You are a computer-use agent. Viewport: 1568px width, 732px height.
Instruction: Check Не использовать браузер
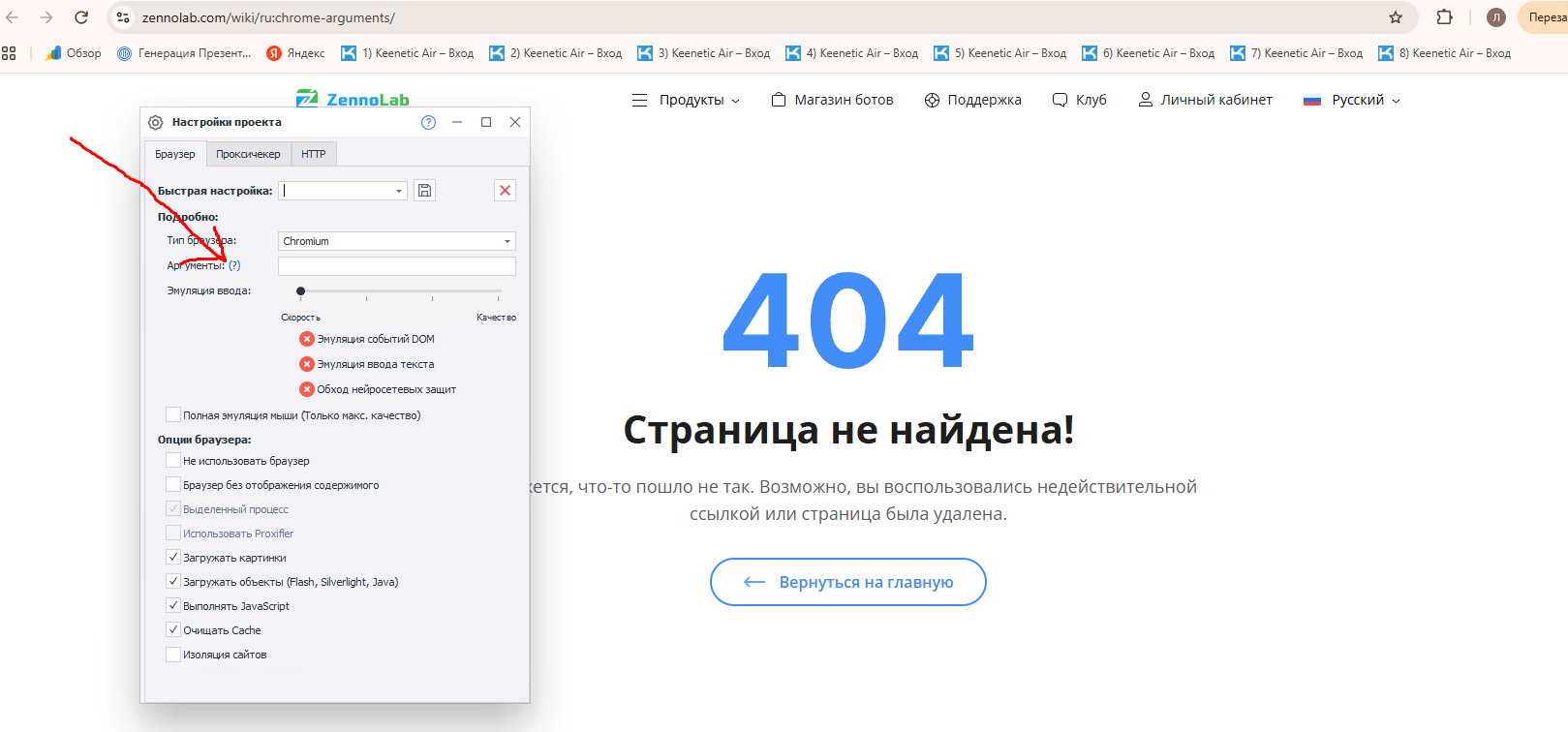pyautogui.click(x=173, y=460)
